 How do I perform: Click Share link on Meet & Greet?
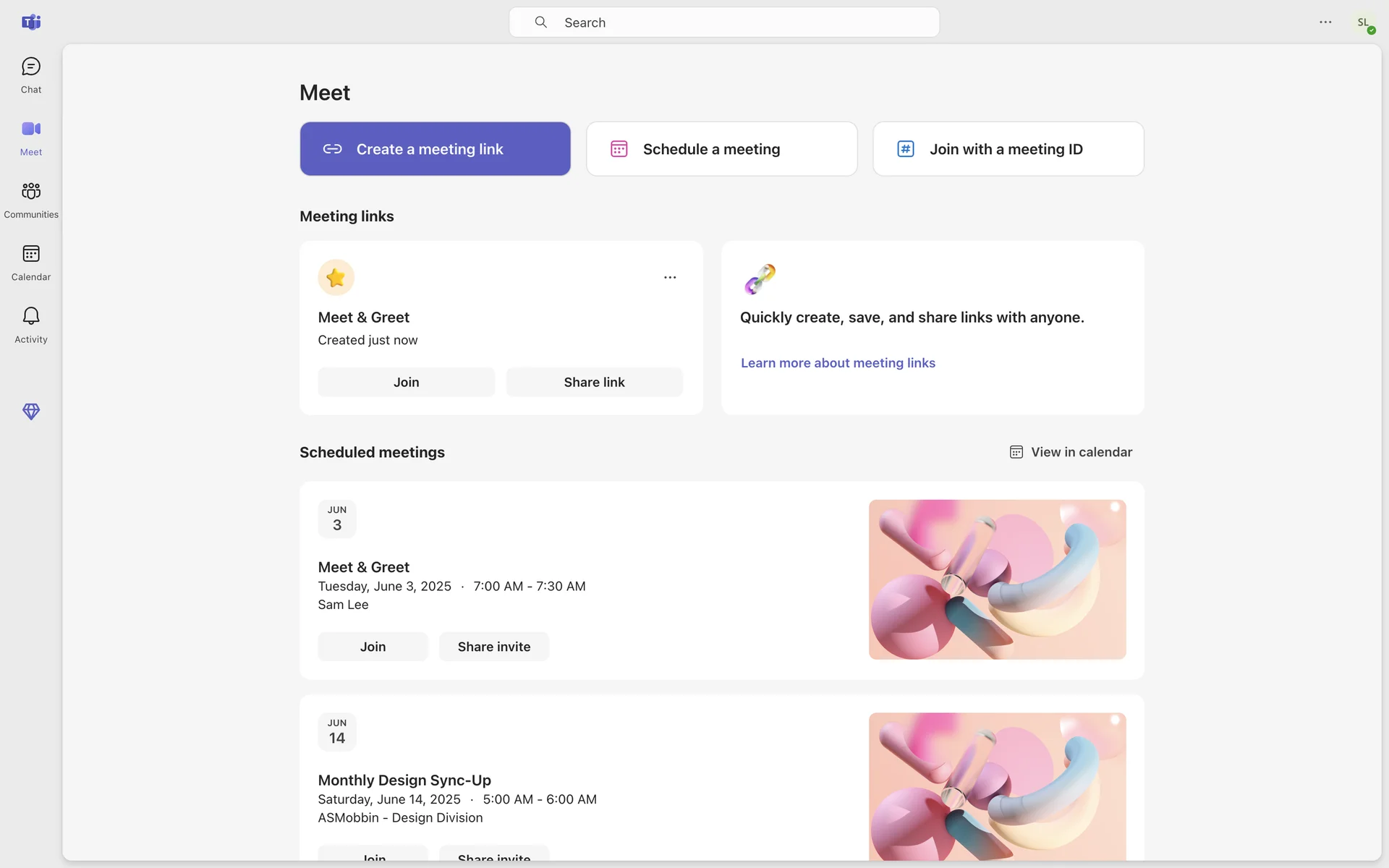click(x=594, y=382)
